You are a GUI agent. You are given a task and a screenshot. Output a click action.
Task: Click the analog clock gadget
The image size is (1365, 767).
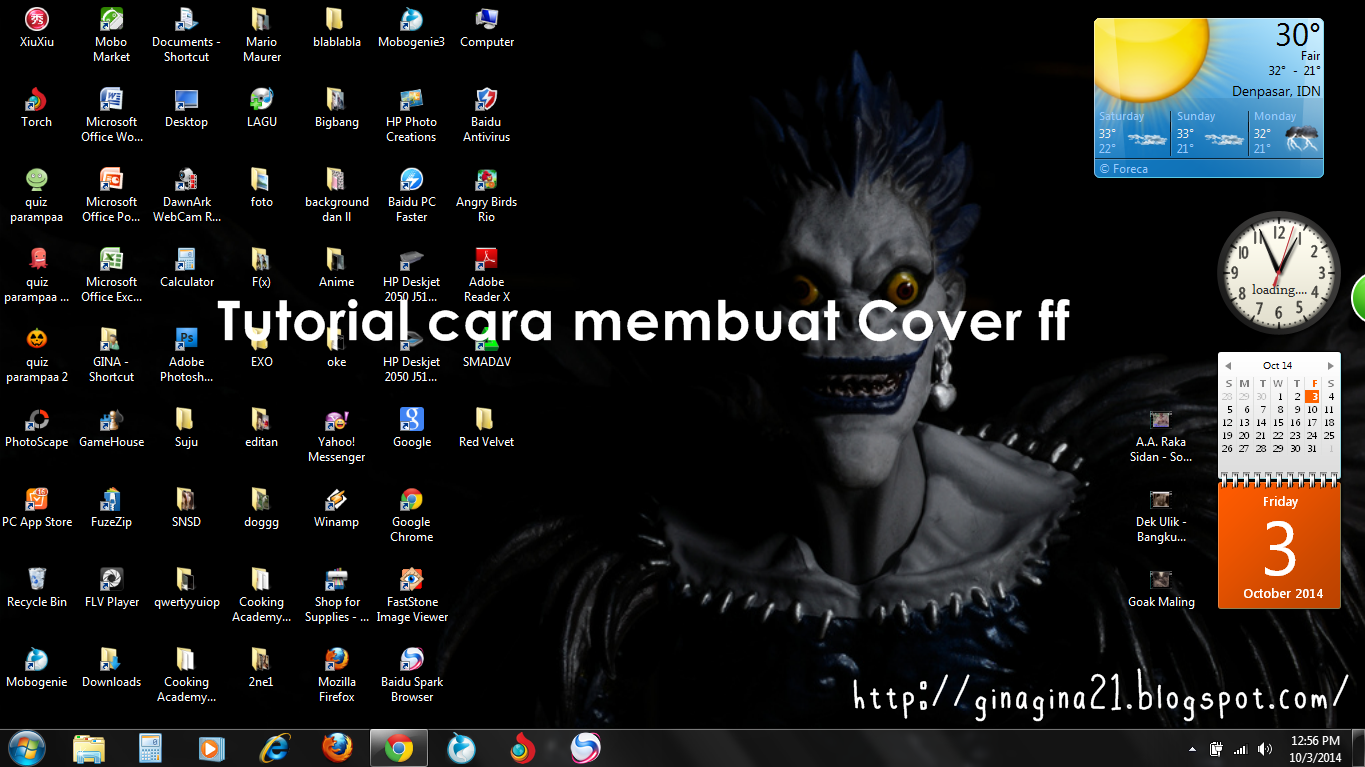click(x=1279, y=272)
